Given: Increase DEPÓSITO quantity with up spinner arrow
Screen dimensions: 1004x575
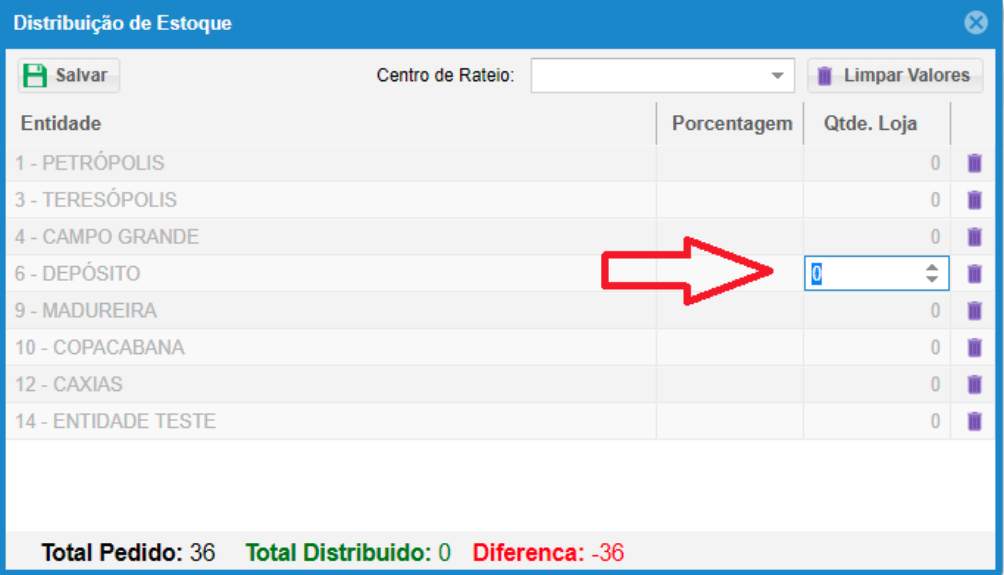Looking at the screenshot, I should click(x=932, y=267).
